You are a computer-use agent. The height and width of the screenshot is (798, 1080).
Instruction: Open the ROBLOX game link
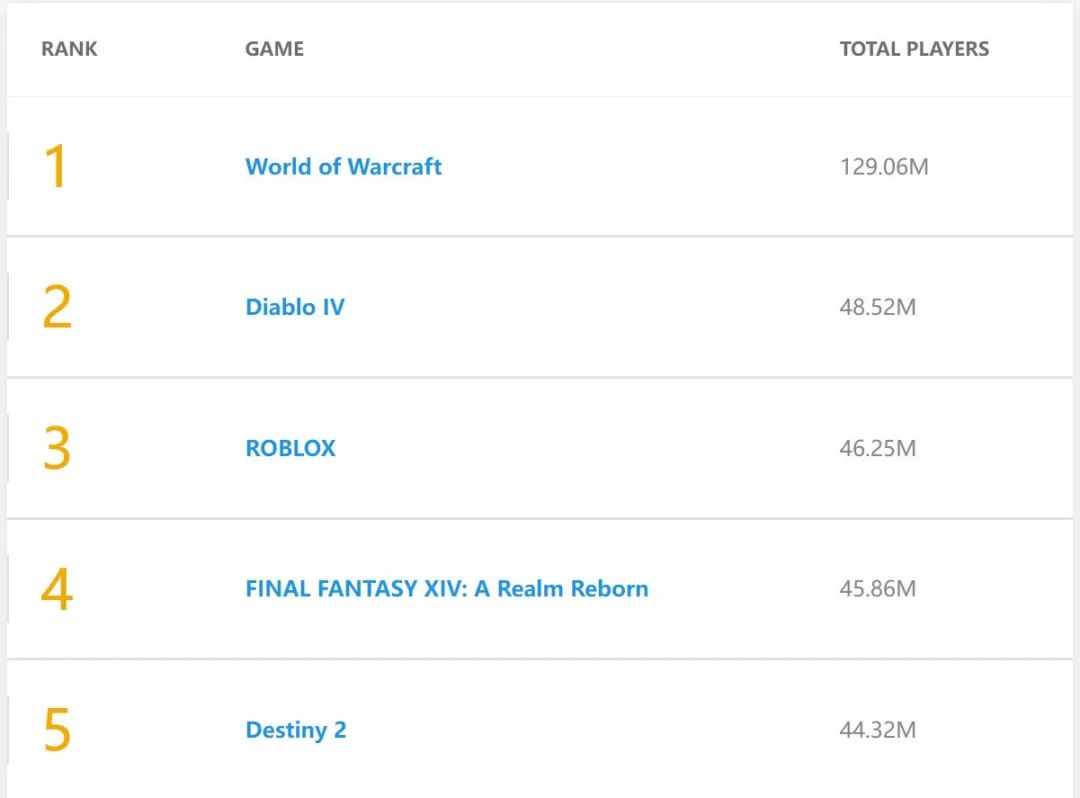point(290,448)
